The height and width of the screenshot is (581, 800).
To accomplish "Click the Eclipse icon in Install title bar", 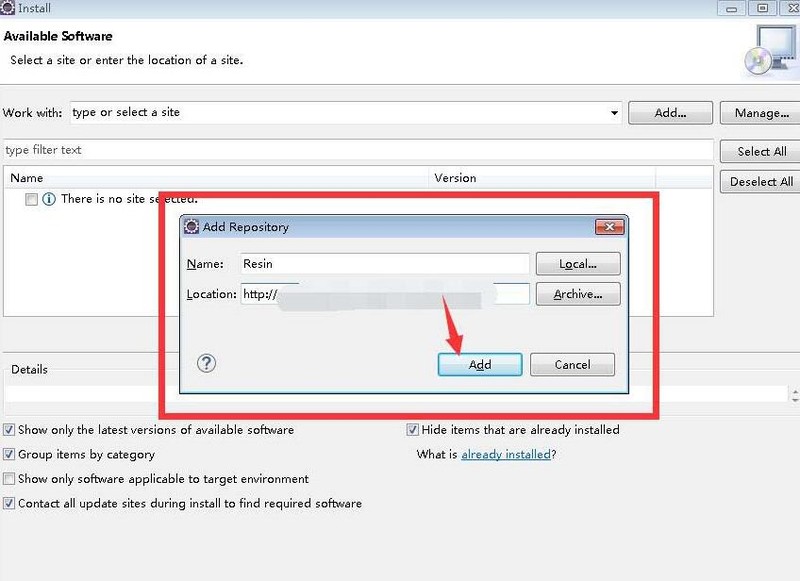I will 9,8.
